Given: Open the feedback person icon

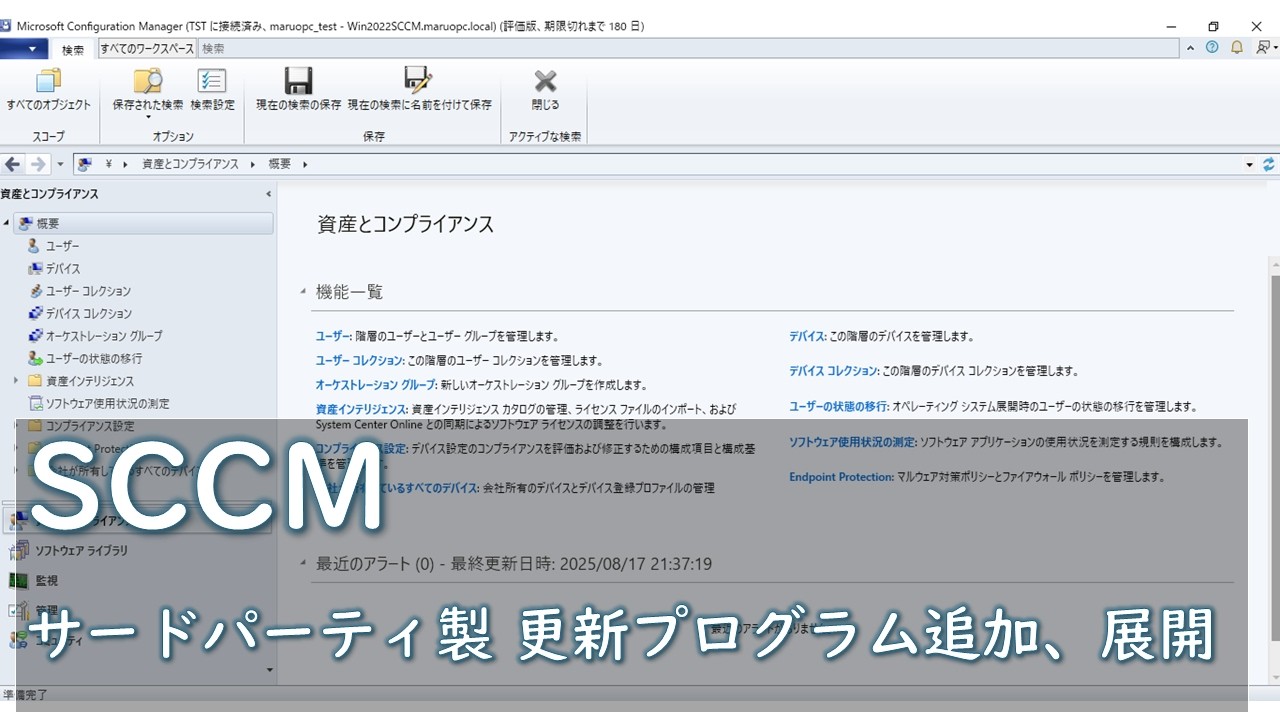Looking at the screenshot, I should pyautogui.click(x=1265, y=47).
